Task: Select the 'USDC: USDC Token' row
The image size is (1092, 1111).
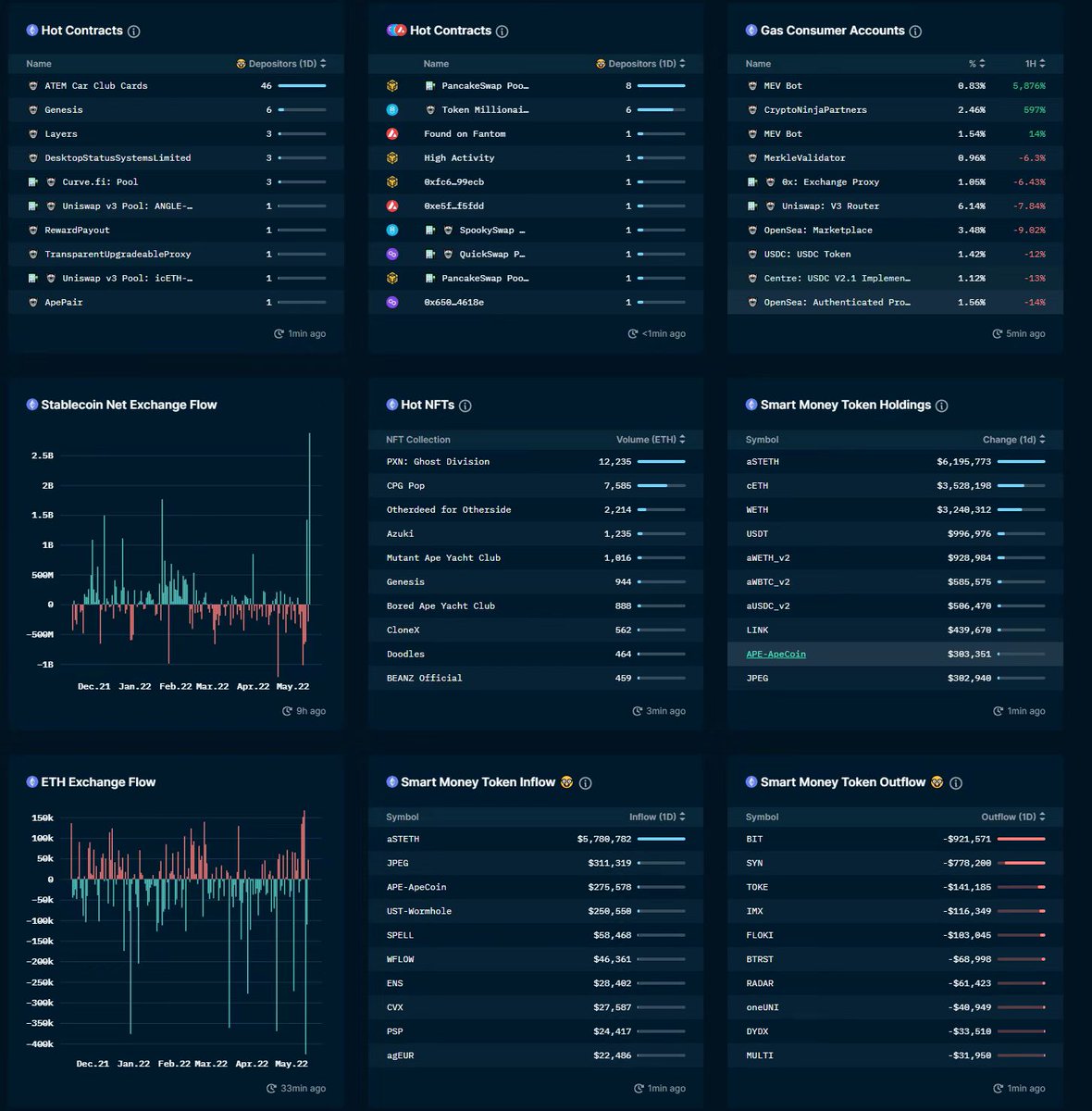Action: coord(895,254)
